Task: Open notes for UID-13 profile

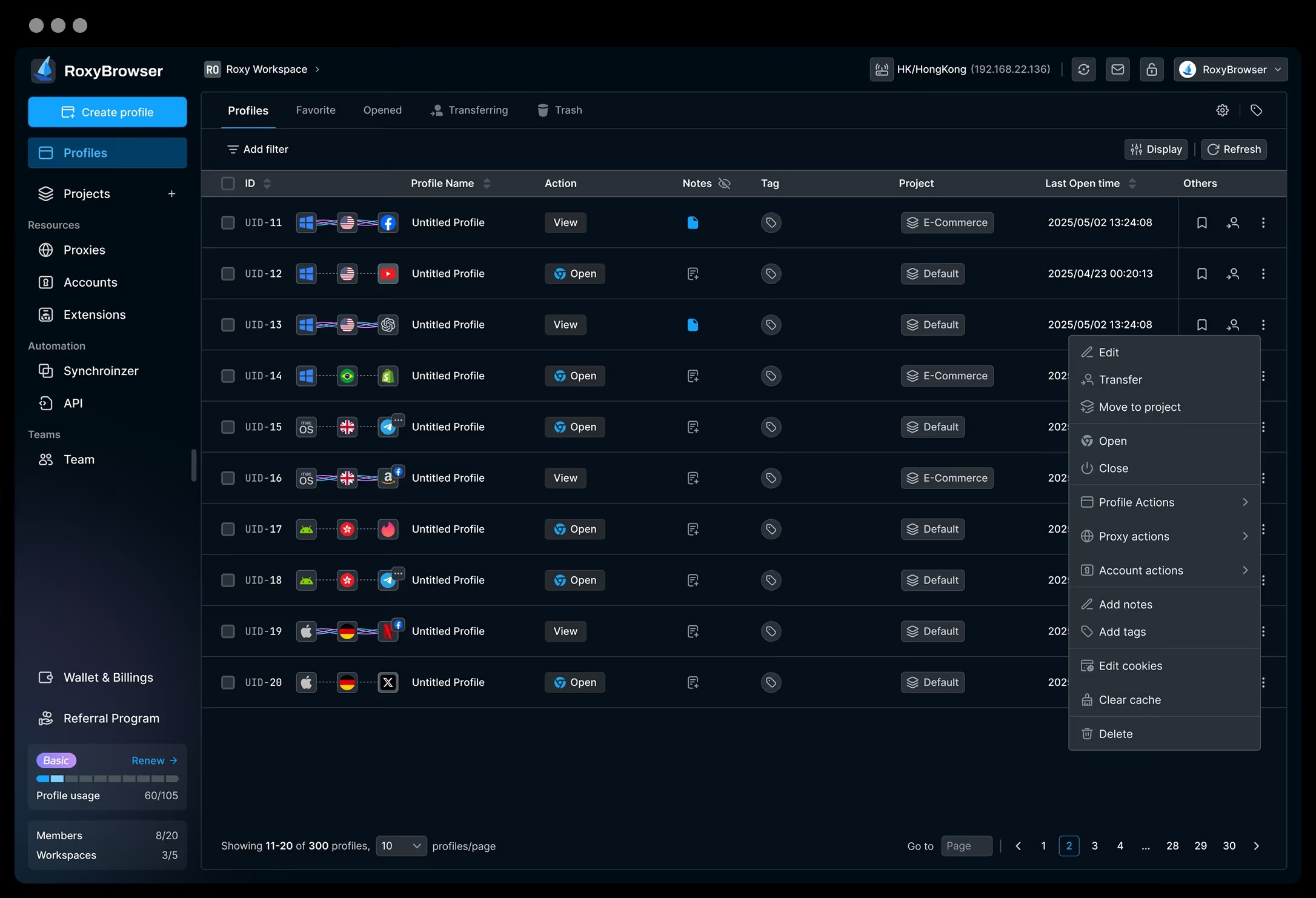Action: (x=693, y=325)
